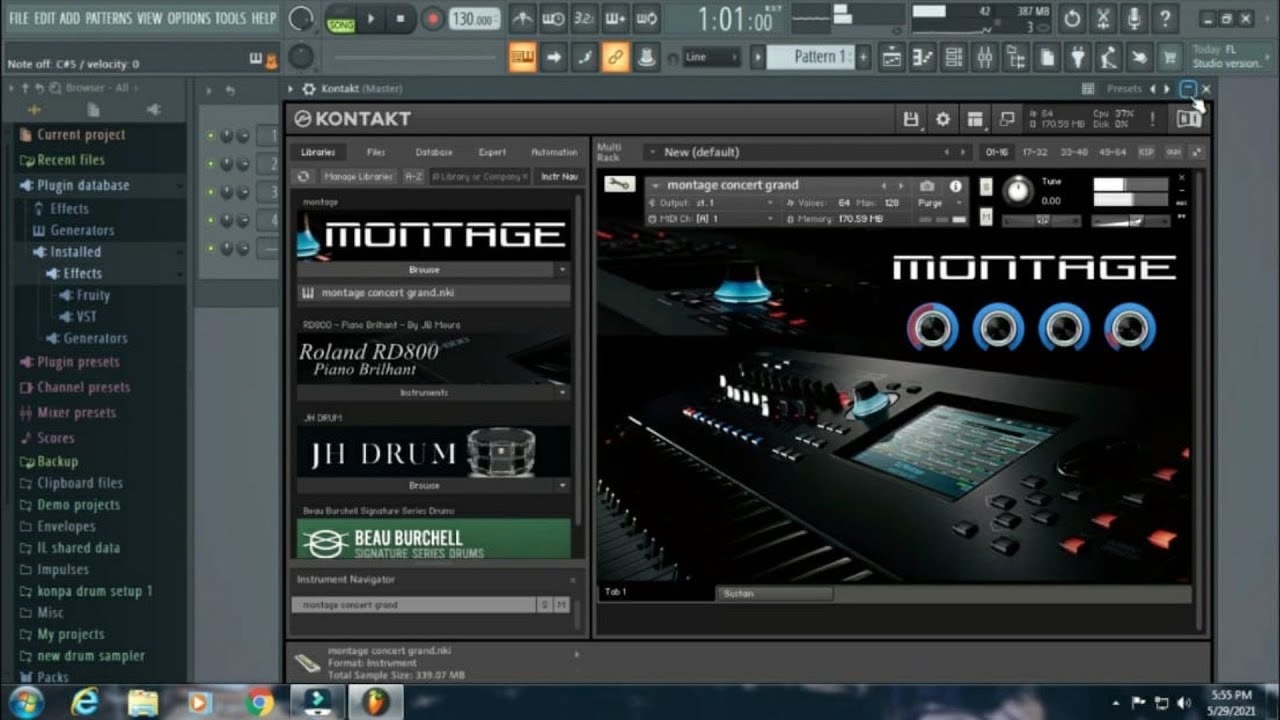Open the FILE menu

(19, 18)
